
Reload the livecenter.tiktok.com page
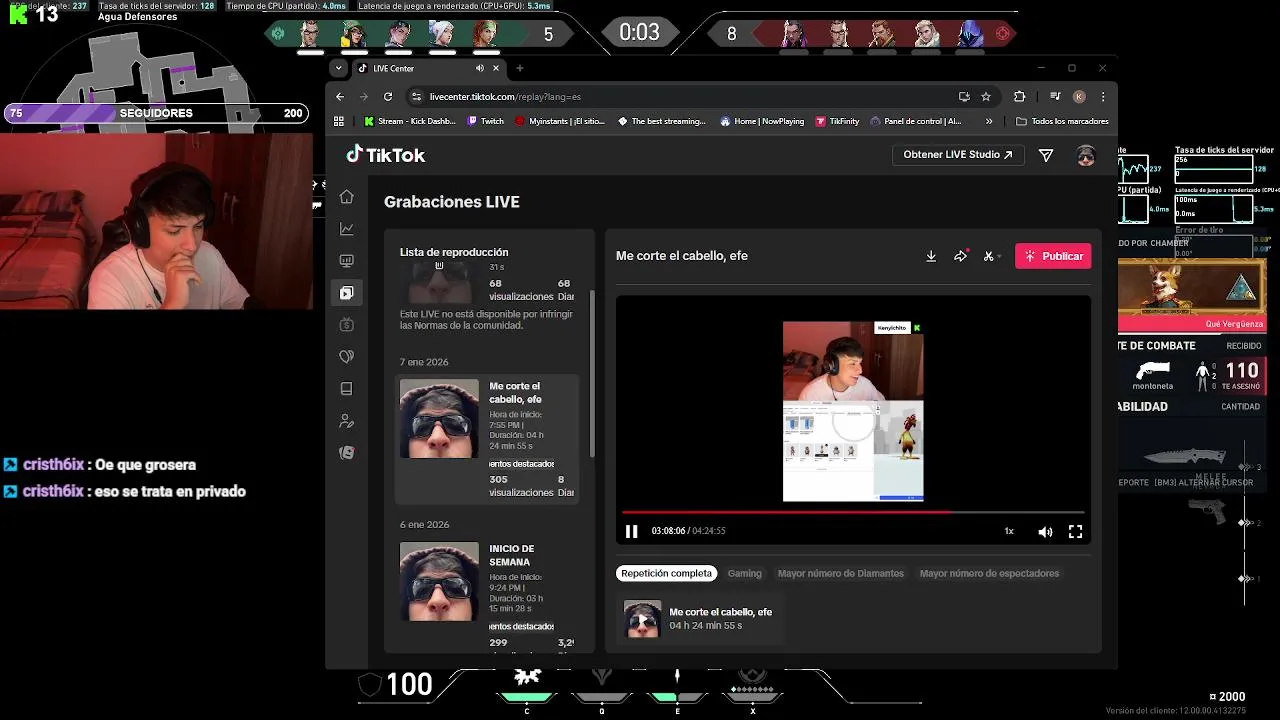388,97
